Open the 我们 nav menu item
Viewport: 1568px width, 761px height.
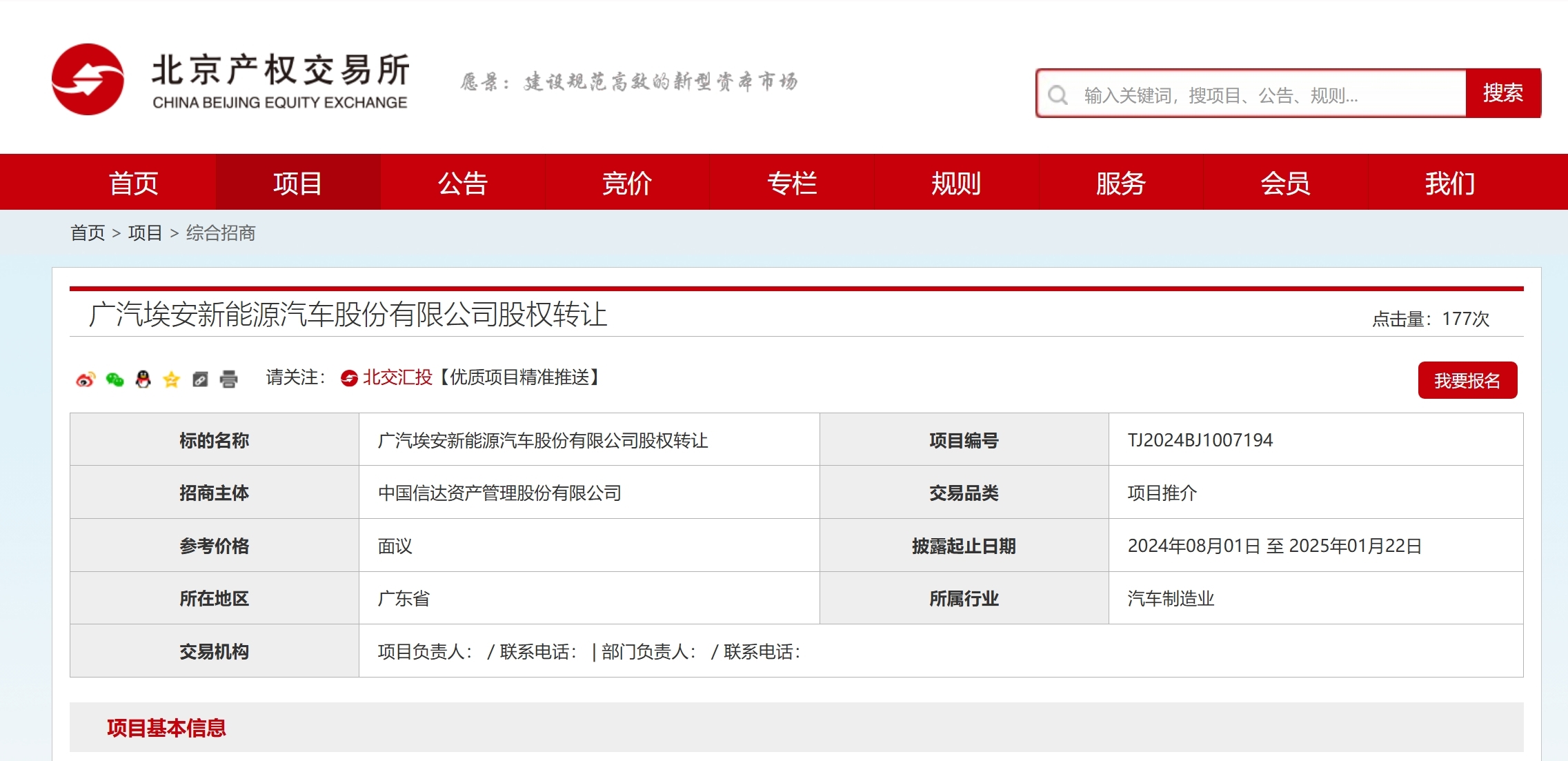click(1450, 183)
